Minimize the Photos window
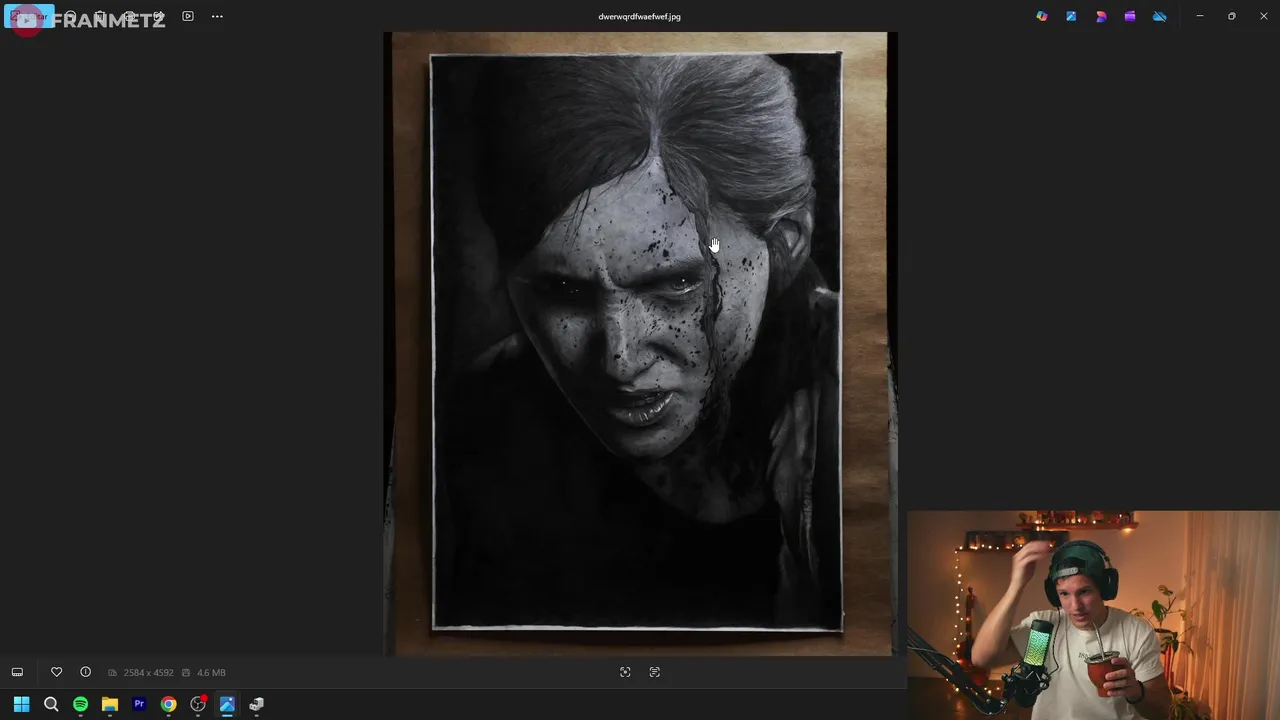 pos(1200,16)
